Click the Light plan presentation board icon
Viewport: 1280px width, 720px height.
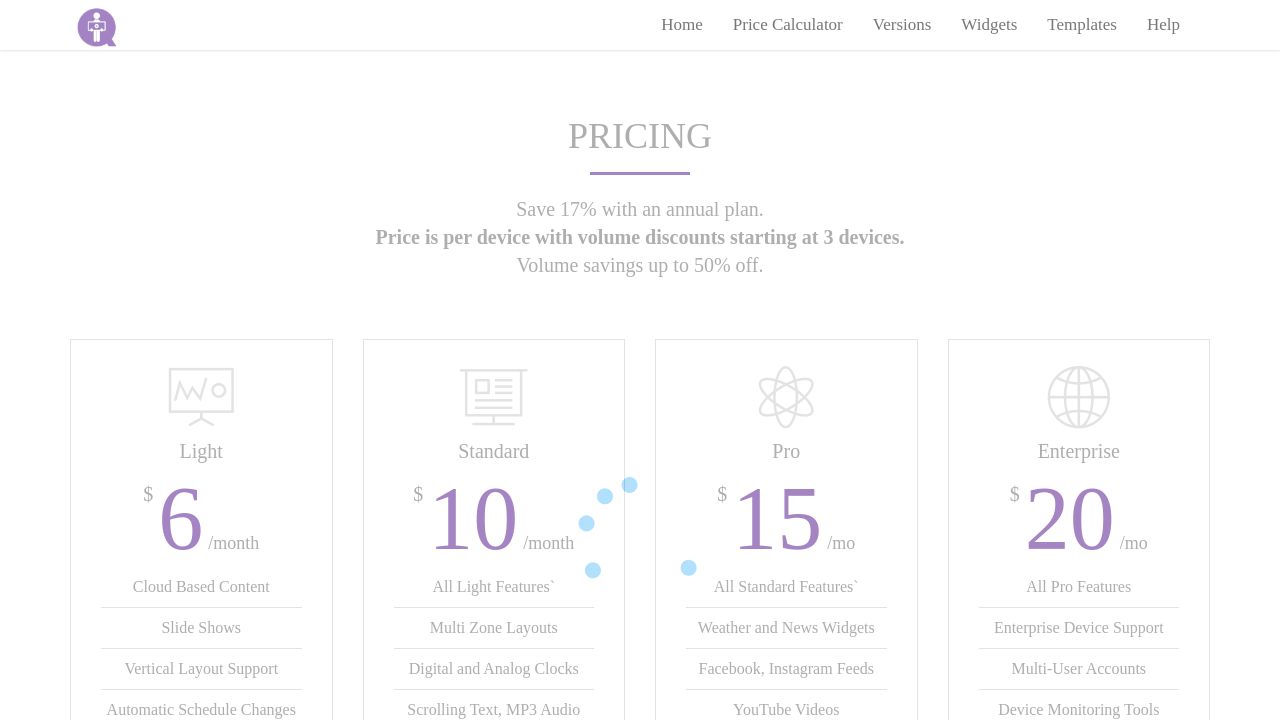click(x=201, y=397)
